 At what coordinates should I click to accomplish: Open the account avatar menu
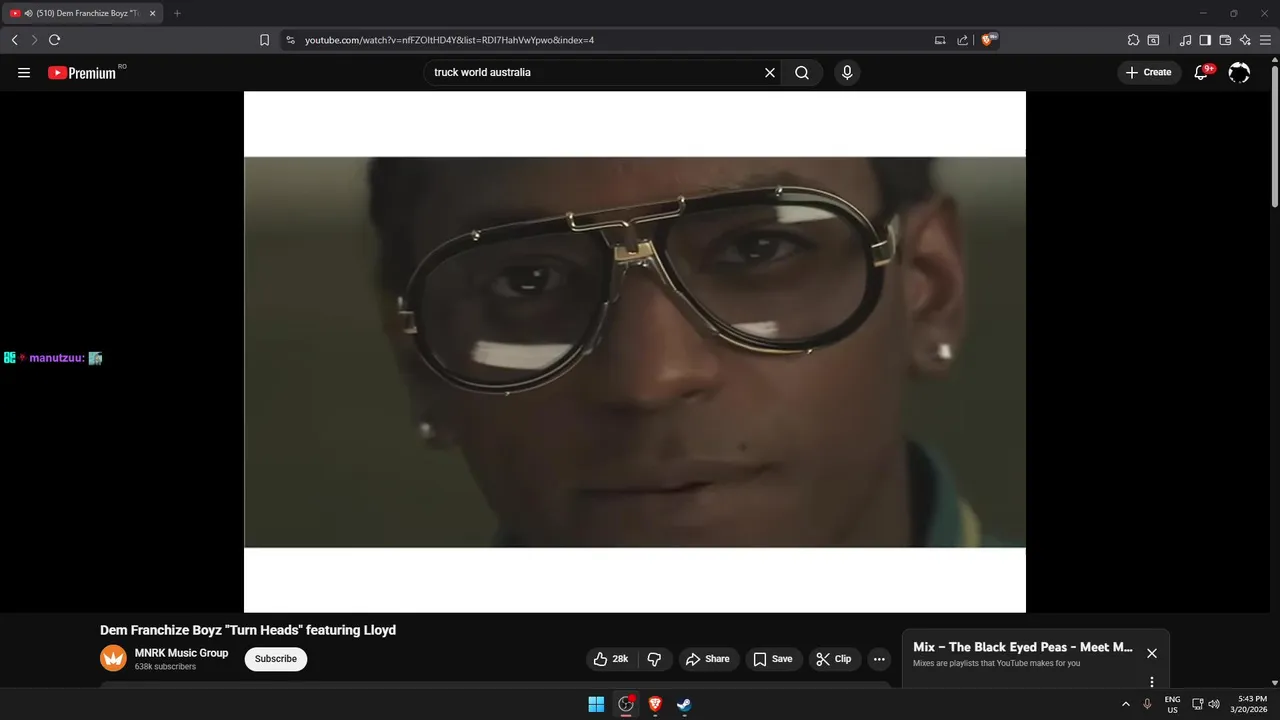1239,72
